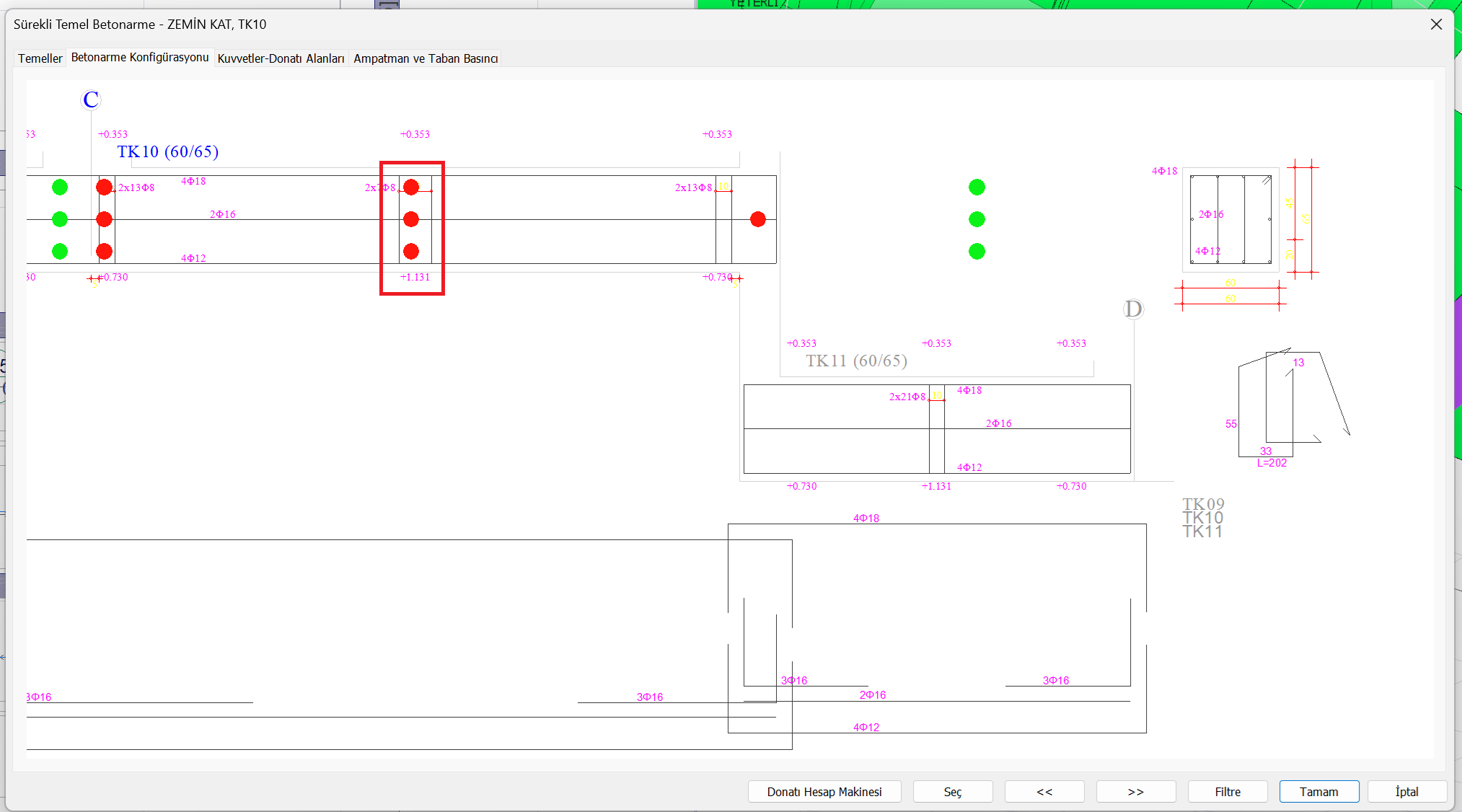Select the TK11 (60/65) beam label
The image size is (1462, 812).
(856, 361)
